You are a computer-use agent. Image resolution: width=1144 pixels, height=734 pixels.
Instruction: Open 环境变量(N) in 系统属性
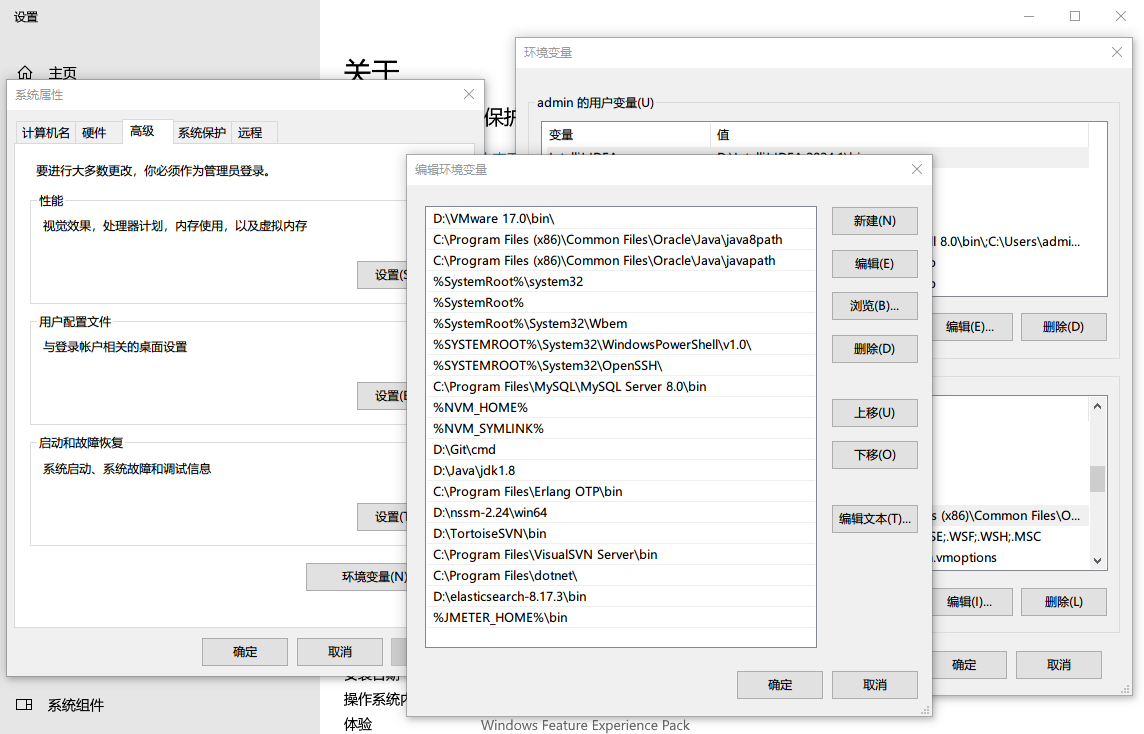coord(358,577)
